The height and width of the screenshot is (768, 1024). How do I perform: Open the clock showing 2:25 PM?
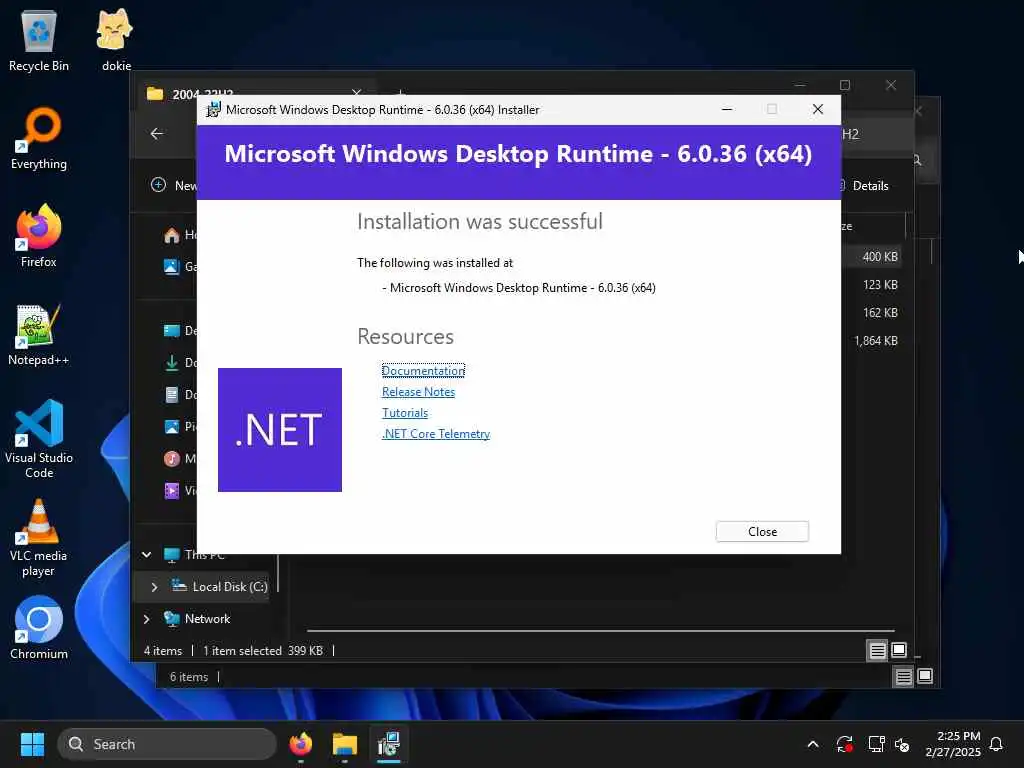pos(953,744)
